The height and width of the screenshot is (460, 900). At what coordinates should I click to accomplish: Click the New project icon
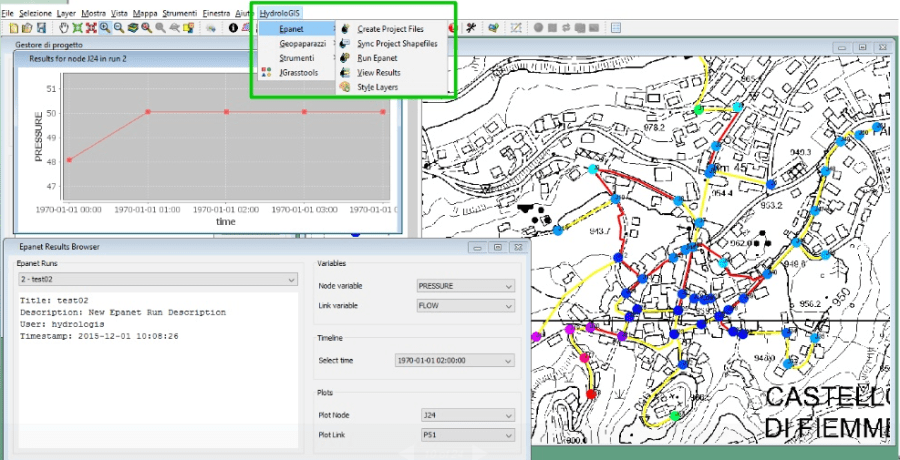[14, 28]
